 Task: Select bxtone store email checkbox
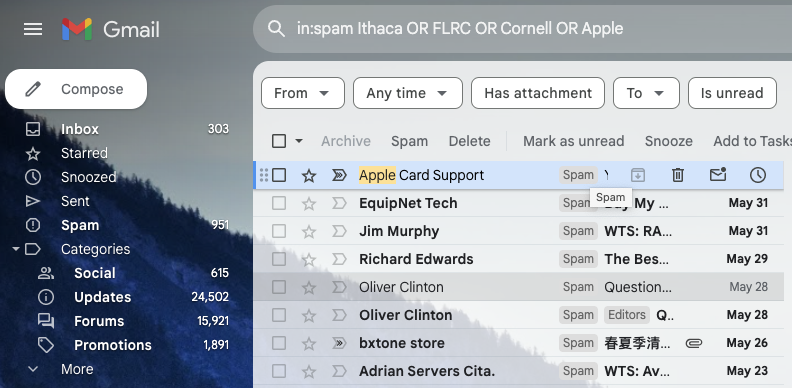tap(279, 343)
